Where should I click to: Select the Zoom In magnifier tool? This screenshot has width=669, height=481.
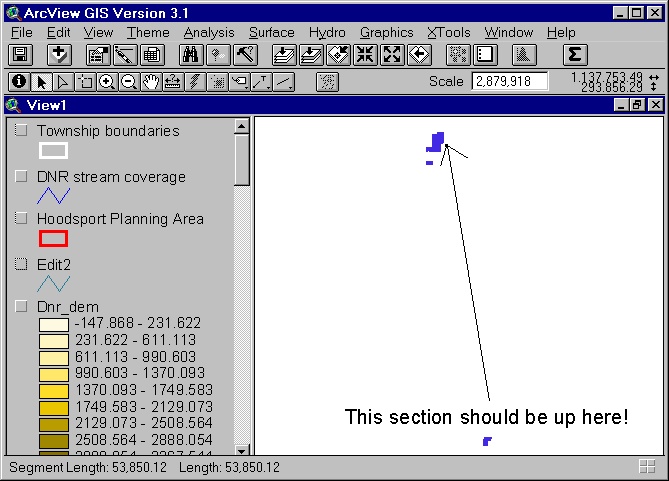[107, 82]
